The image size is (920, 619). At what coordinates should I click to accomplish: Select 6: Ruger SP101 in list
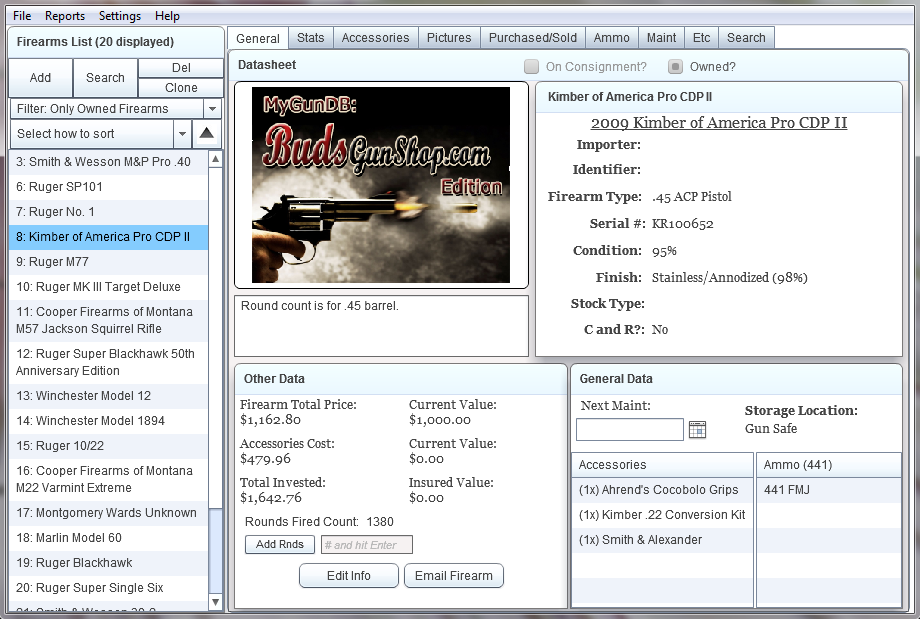pyautogui.click(x=109, y=187)
